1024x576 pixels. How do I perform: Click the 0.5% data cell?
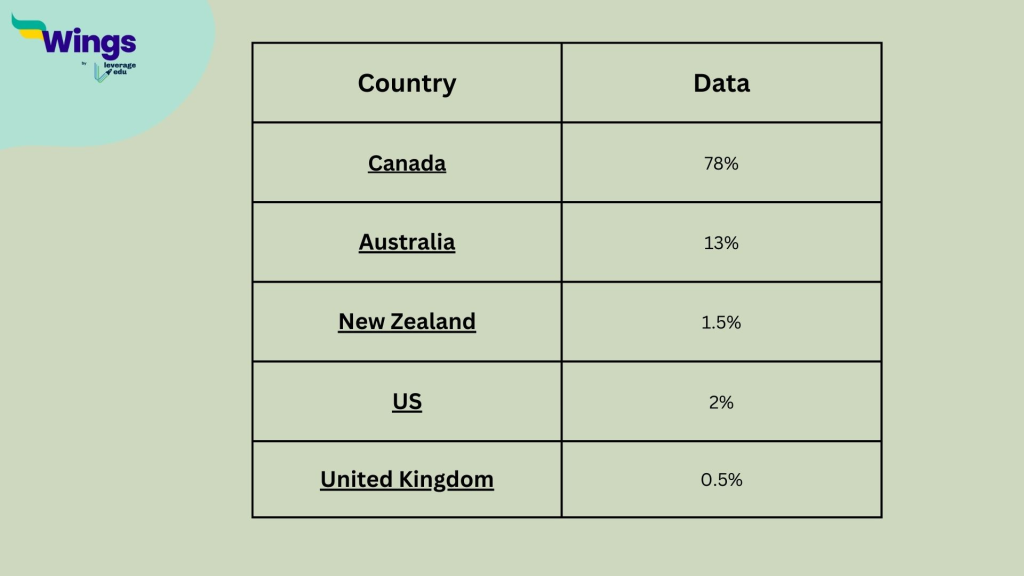(x=721, y=480)
